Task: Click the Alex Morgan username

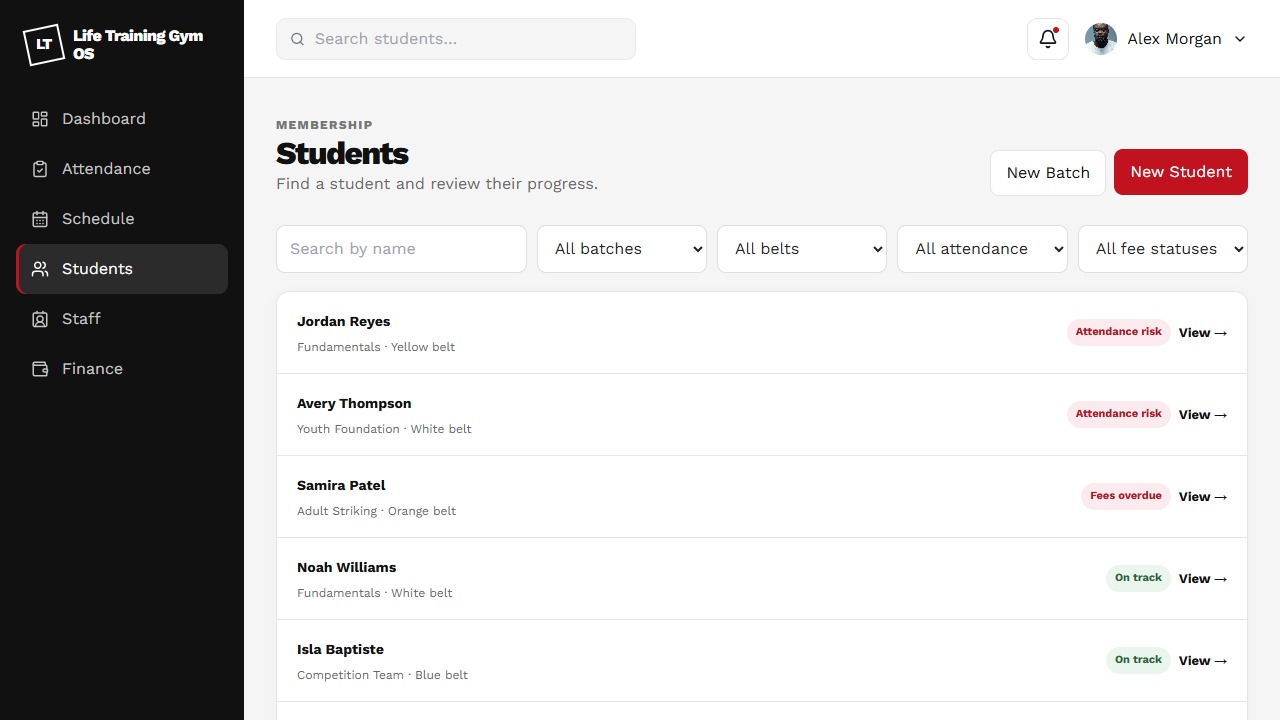Action: (x=1174, y=39)
